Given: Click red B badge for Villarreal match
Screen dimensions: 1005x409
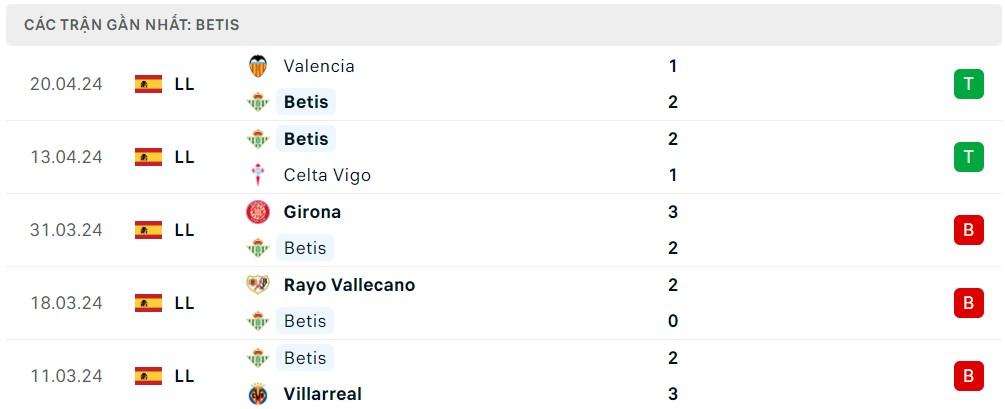Looking at the screenshot, I should point(968,376).
